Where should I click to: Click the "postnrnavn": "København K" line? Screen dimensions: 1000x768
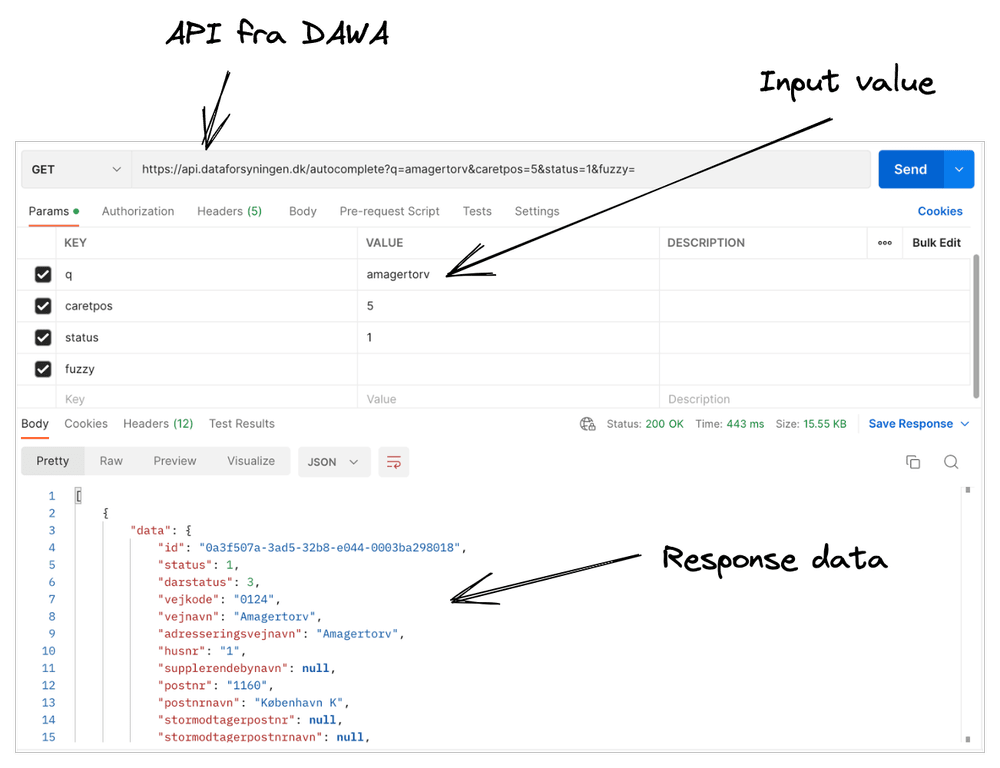point(253,703)
